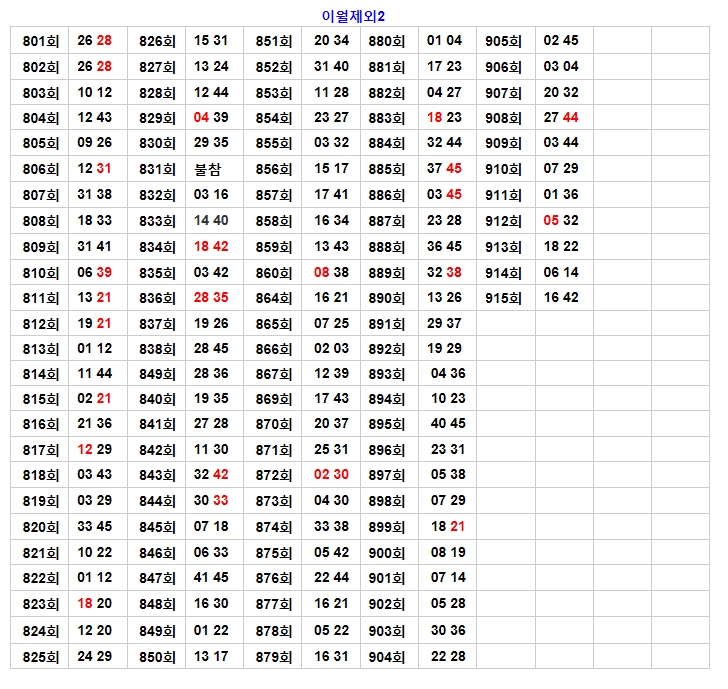Click numbers 18 42 beside 834회
Viewport: 728px width, 689px height.
tap(211, 246)
